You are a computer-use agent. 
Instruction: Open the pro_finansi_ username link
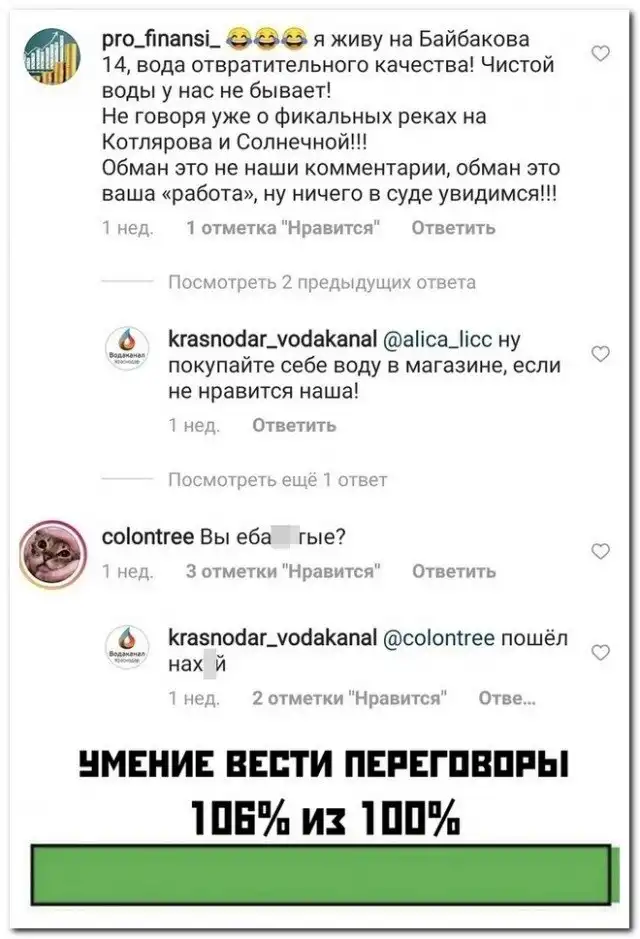click(162, 40)
